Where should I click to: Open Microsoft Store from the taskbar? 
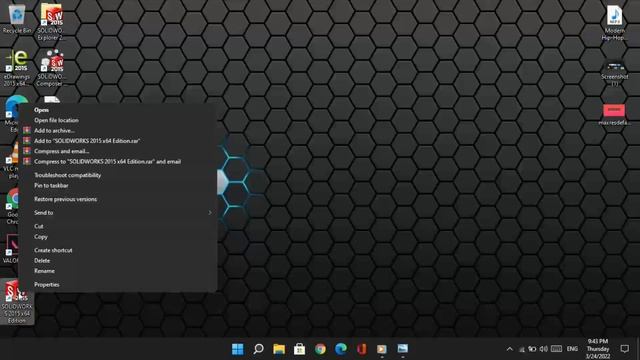(300, 349)
